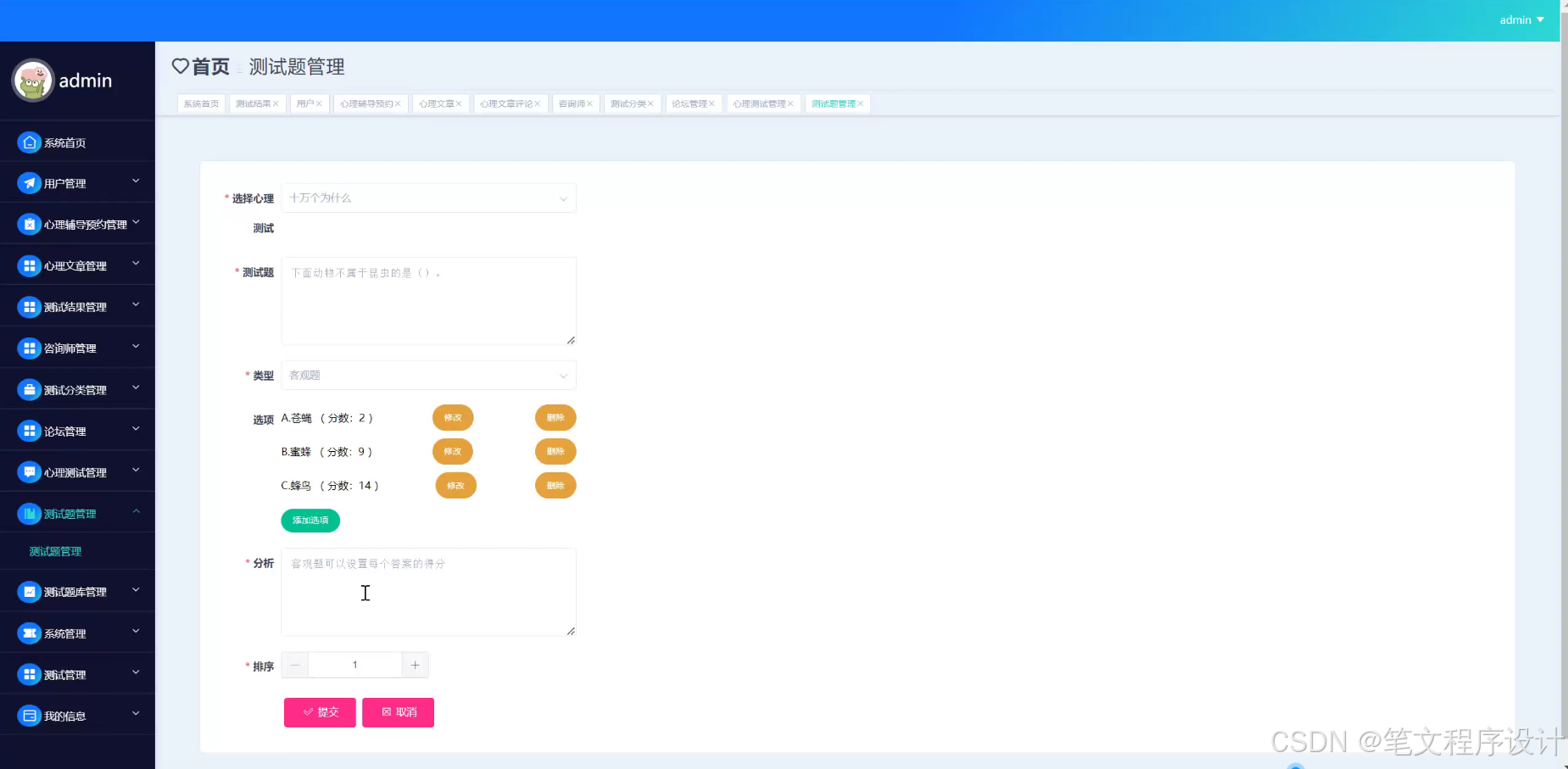Screen dimensions: 1568x769
Task: Open the admin dropdown in top bar
Action: (x=1521, y=20)
